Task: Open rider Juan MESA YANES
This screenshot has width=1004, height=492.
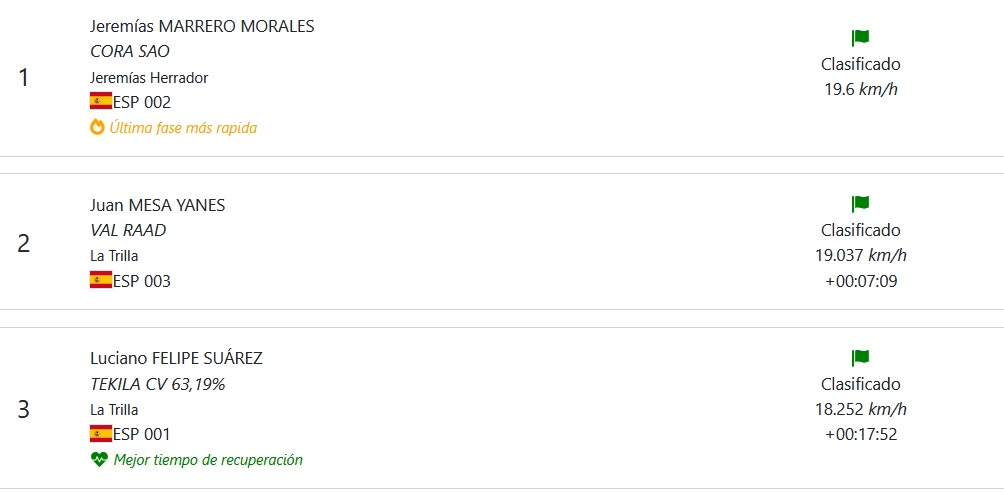Action: click(x=157, y=205)
